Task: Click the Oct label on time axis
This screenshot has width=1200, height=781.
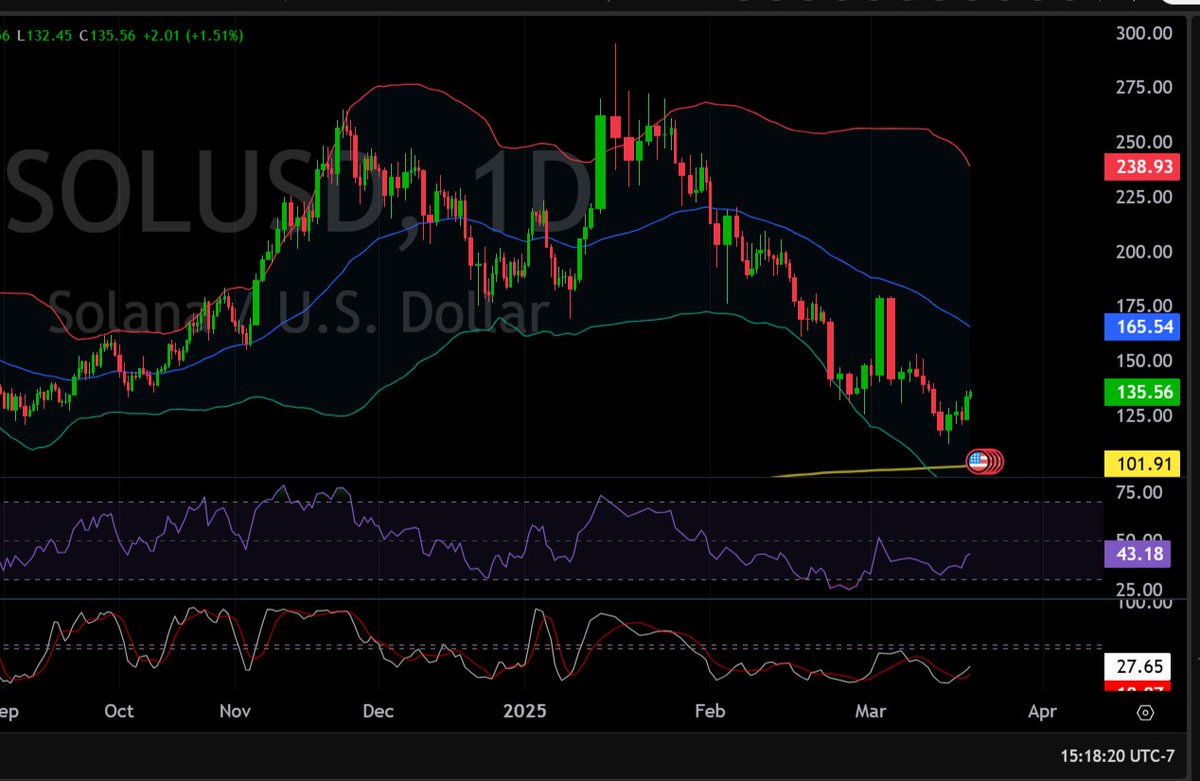Action: 119,712
